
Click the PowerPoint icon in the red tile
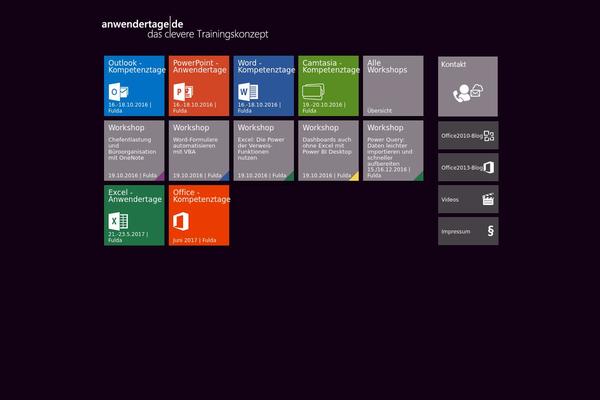(x=183, y=92)
